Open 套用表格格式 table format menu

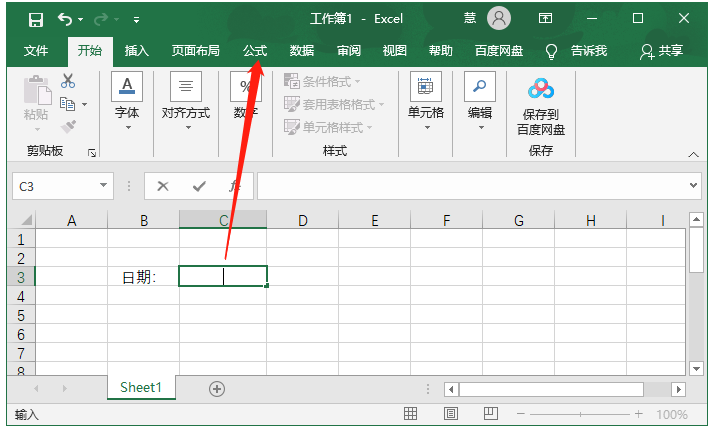pos(334,105)
